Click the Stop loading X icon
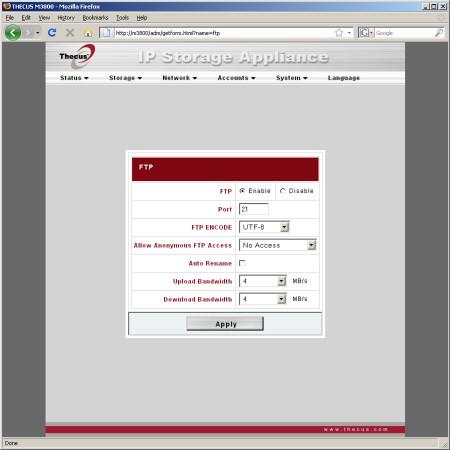 coord(70,33)
